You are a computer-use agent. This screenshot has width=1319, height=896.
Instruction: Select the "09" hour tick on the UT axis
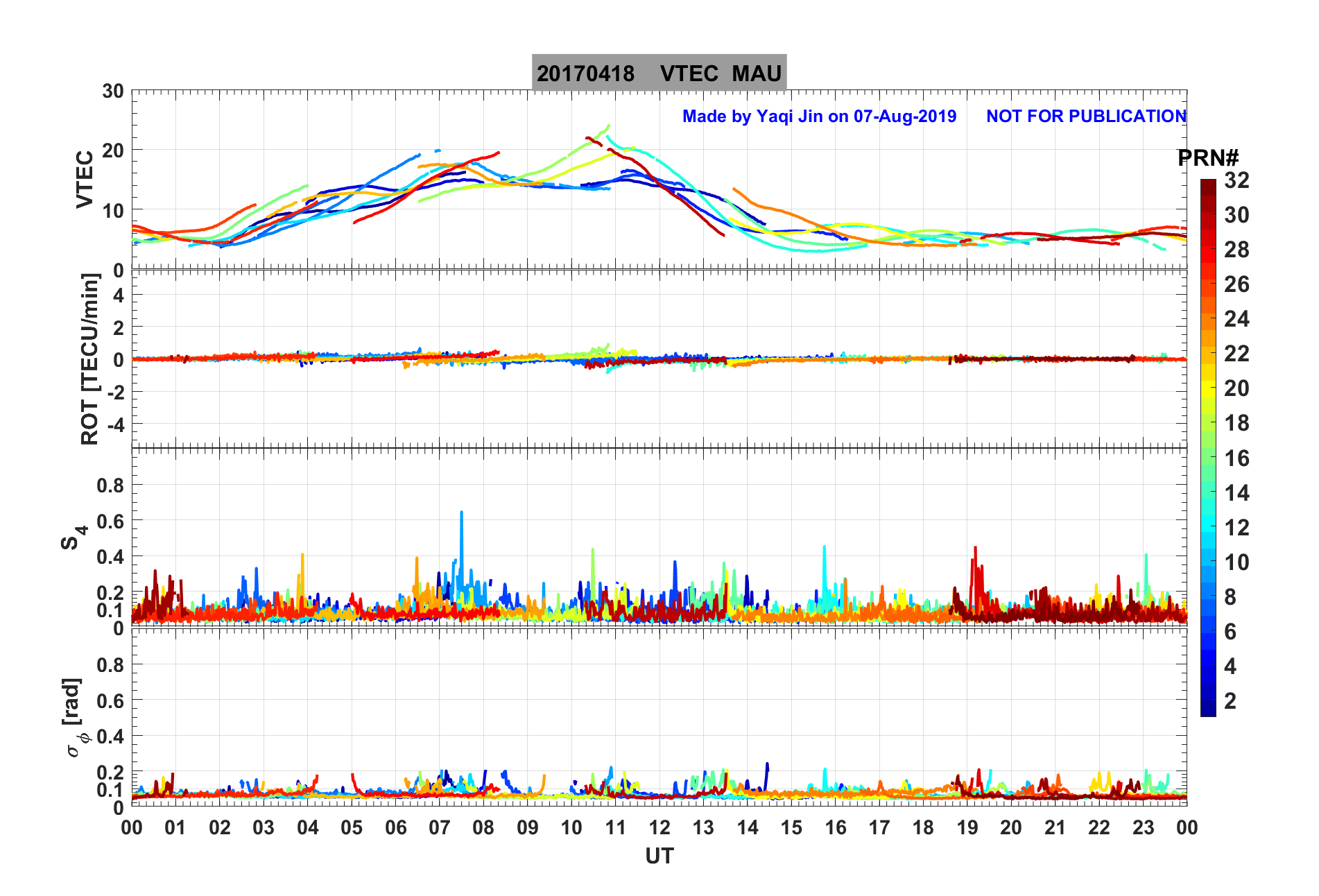(x=528, y=827)
